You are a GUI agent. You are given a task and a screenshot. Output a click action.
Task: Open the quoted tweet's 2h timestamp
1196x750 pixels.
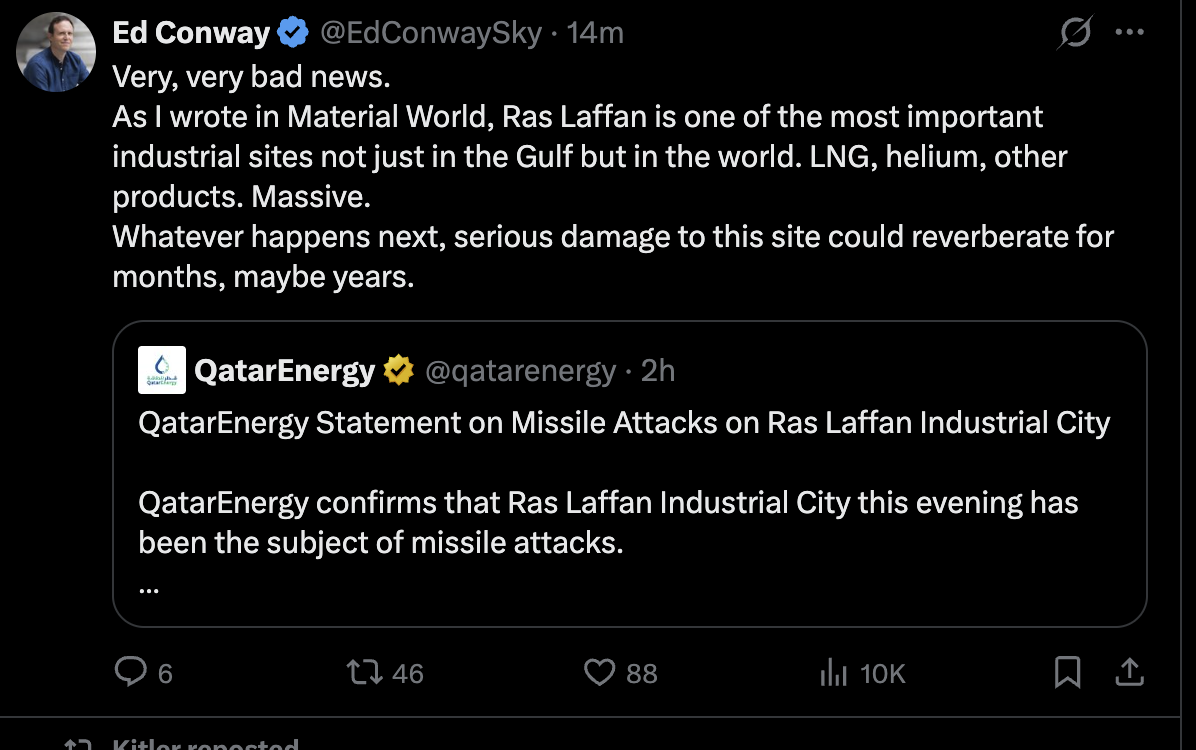pos(658,371)
